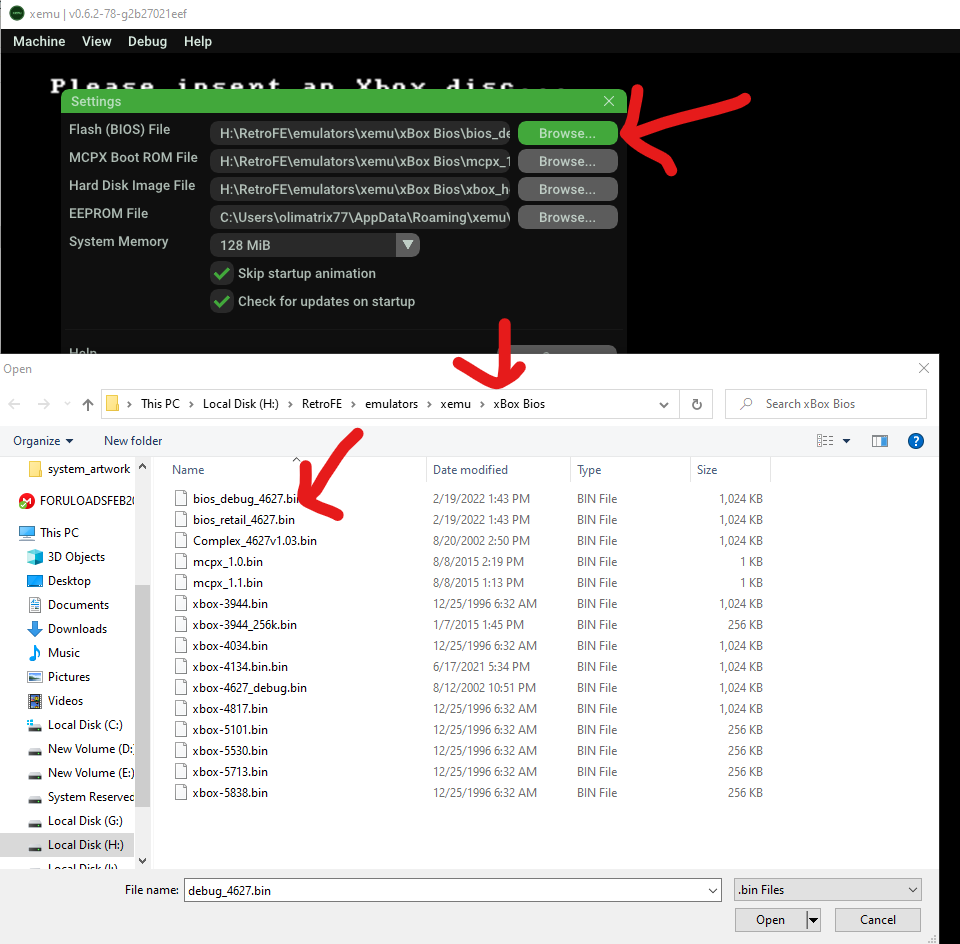Click the Flash BIOS file path field
Screen dimensions: 960x944
click(360, 133)
